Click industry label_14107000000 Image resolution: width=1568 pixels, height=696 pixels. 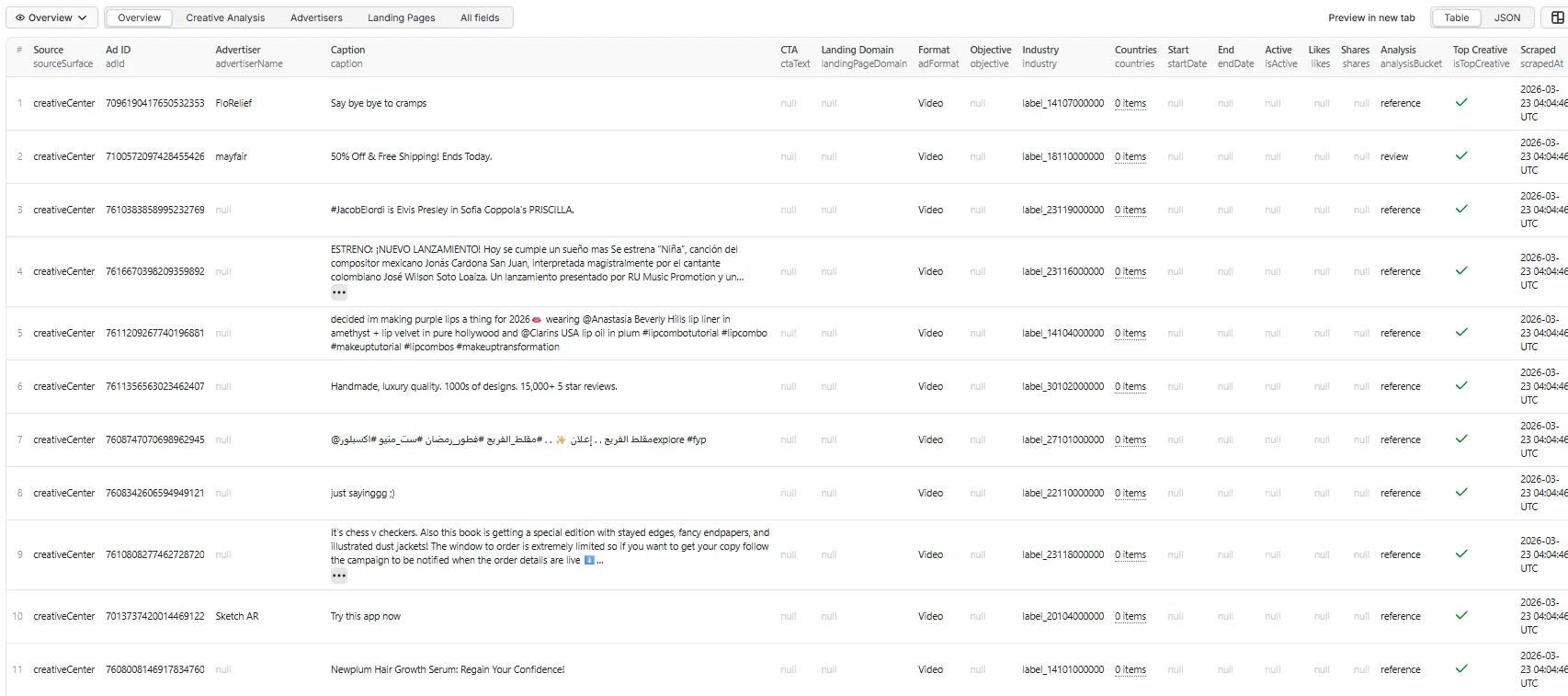click(x=1062, y=103)
